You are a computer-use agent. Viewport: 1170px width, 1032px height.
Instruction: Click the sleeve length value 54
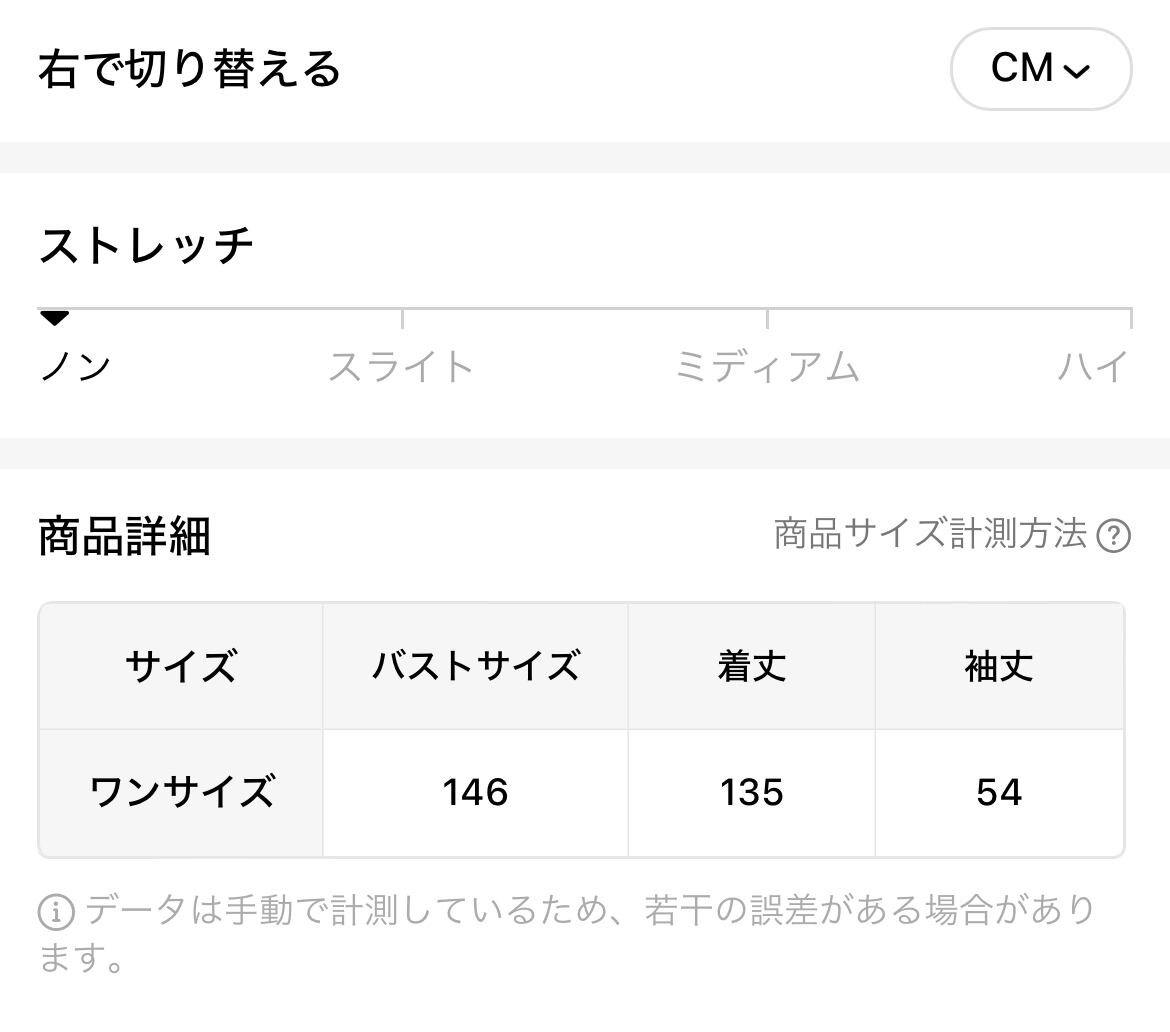click(999, 792)
